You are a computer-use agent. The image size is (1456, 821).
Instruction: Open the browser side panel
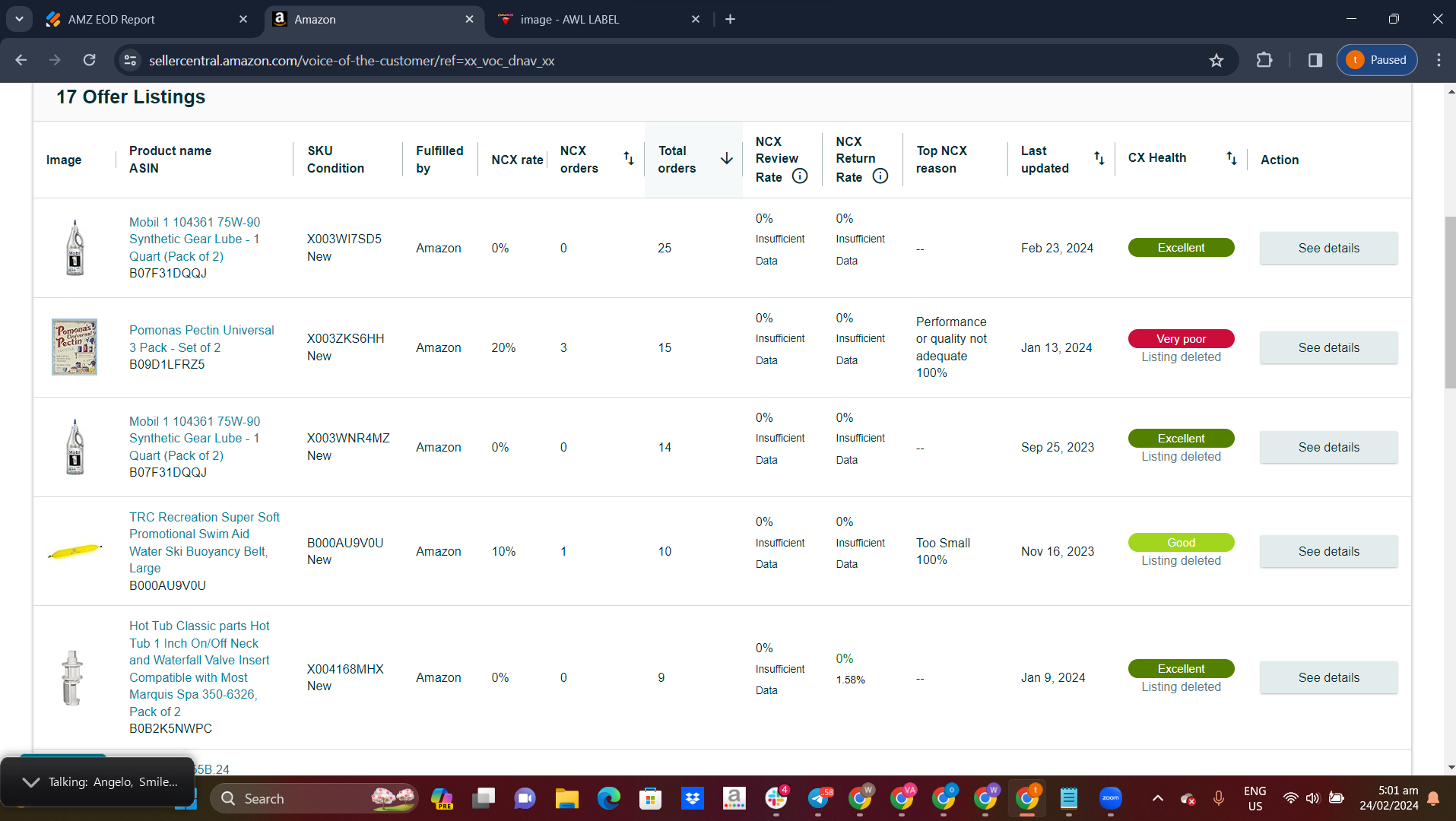[1315, 60]
